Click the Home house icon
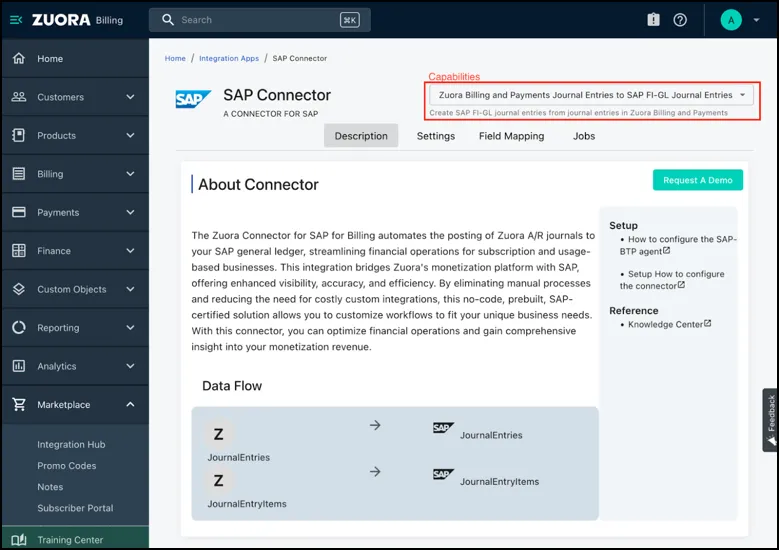This screenshot has width=779, height=550. pyautogui.click(x=19, y=58)
